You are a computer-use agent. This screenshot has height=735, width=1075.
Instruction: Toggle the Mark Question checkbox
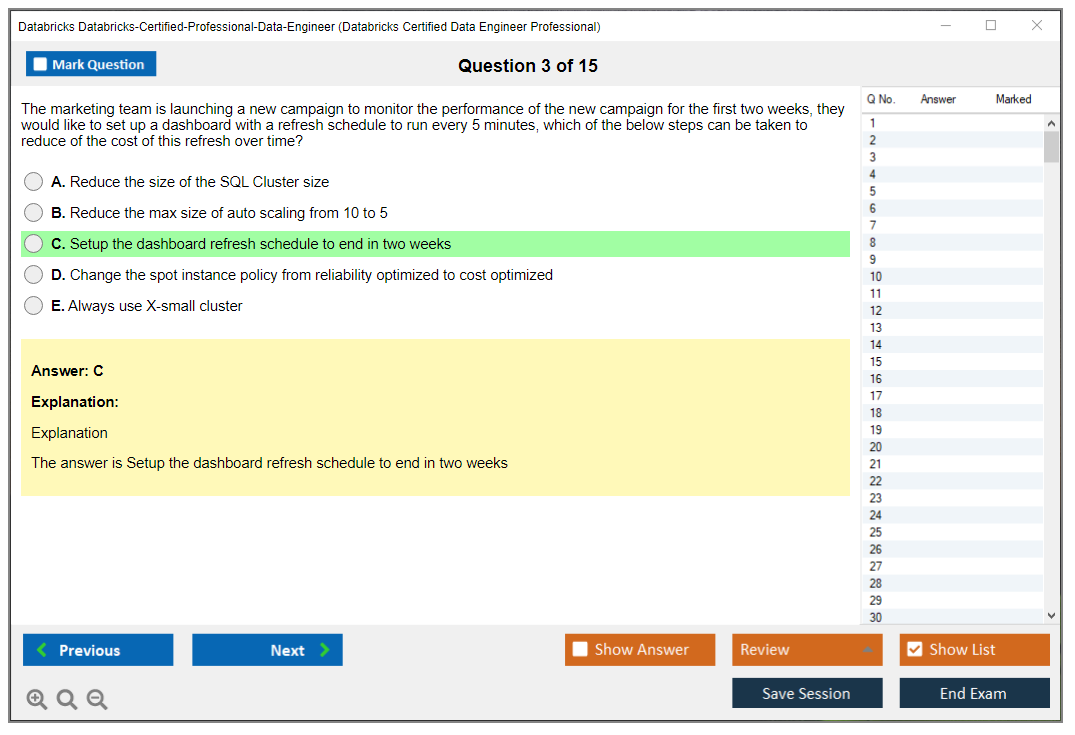coord(41,64)
